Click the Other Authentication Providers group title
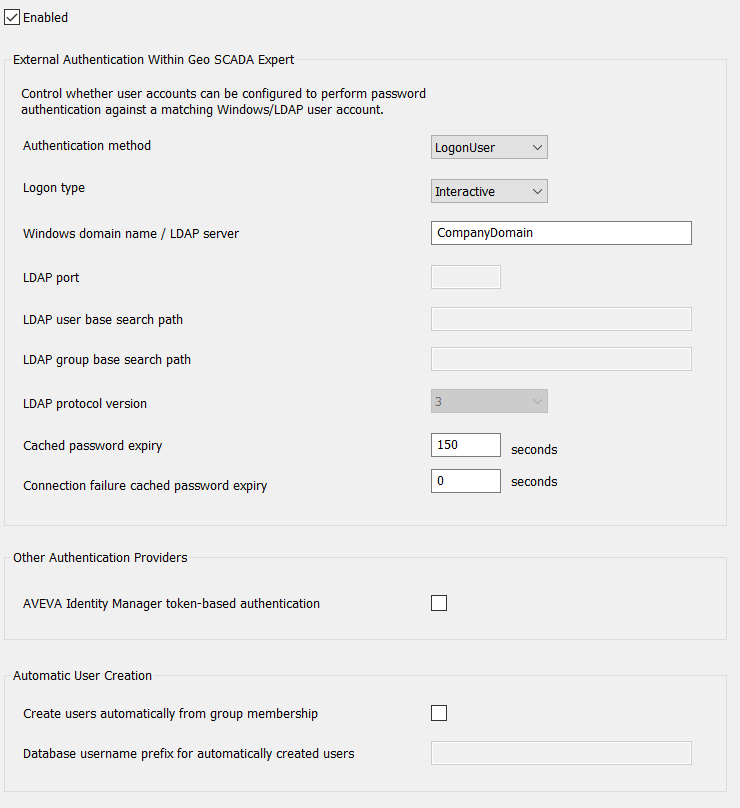This screenshot has height=808, width=740. coord(100,558)
